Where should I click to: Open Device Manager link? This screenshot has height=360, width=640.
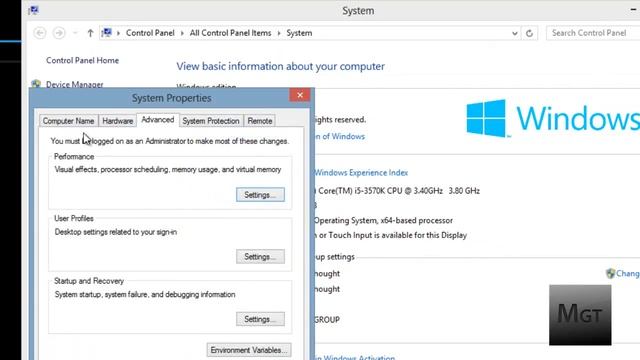click(74, 84)
